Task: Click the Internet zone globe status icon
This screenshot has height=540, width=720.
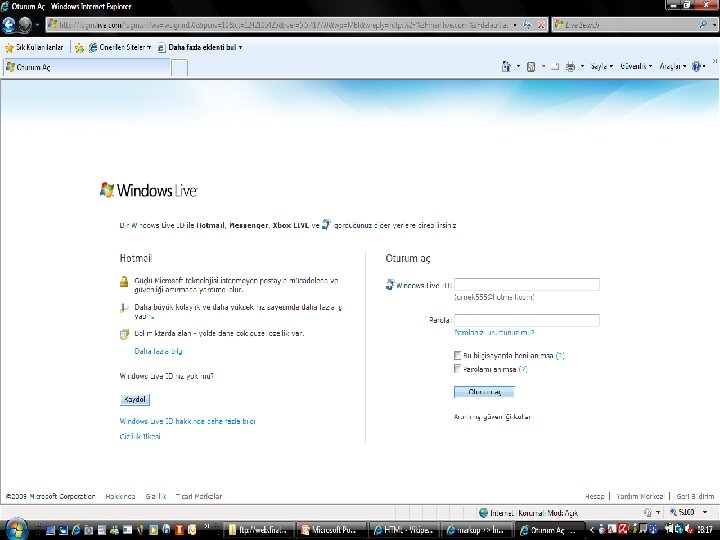Action: 483,512
